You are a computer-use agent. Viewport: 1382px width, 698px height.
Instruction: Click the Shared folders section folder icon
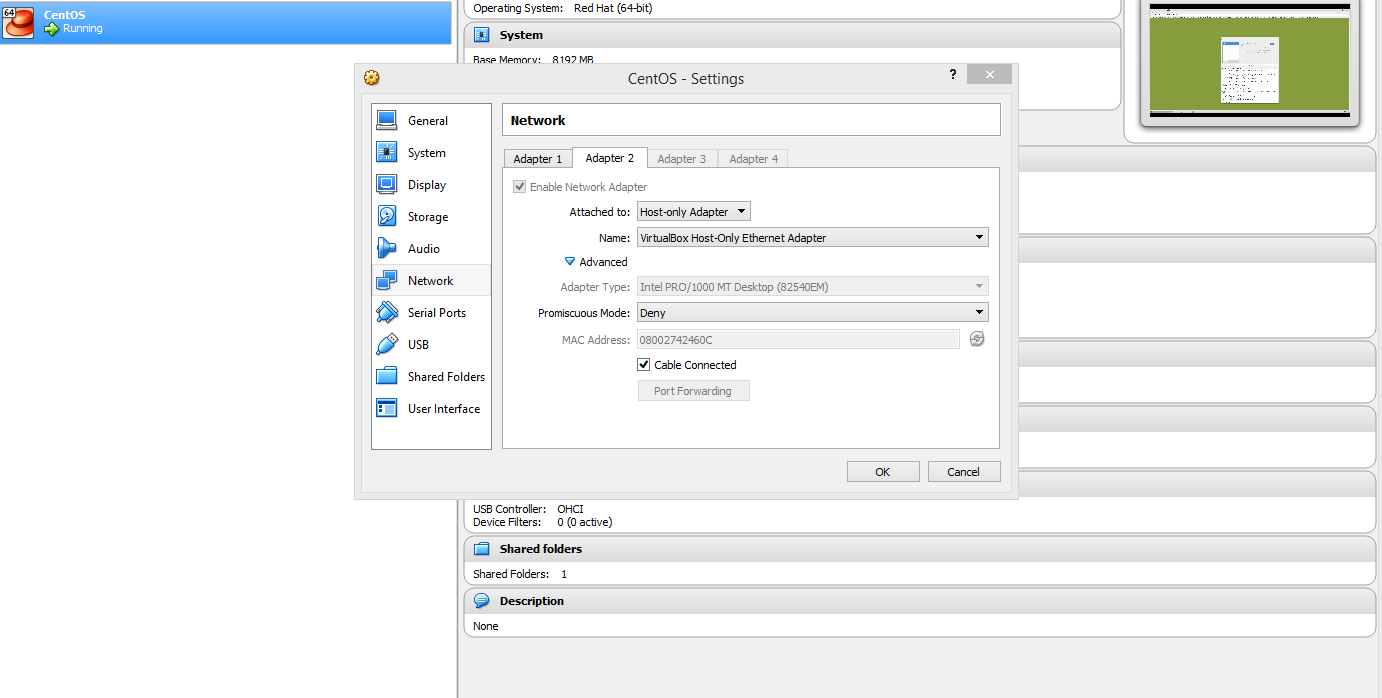pos(481,549)
